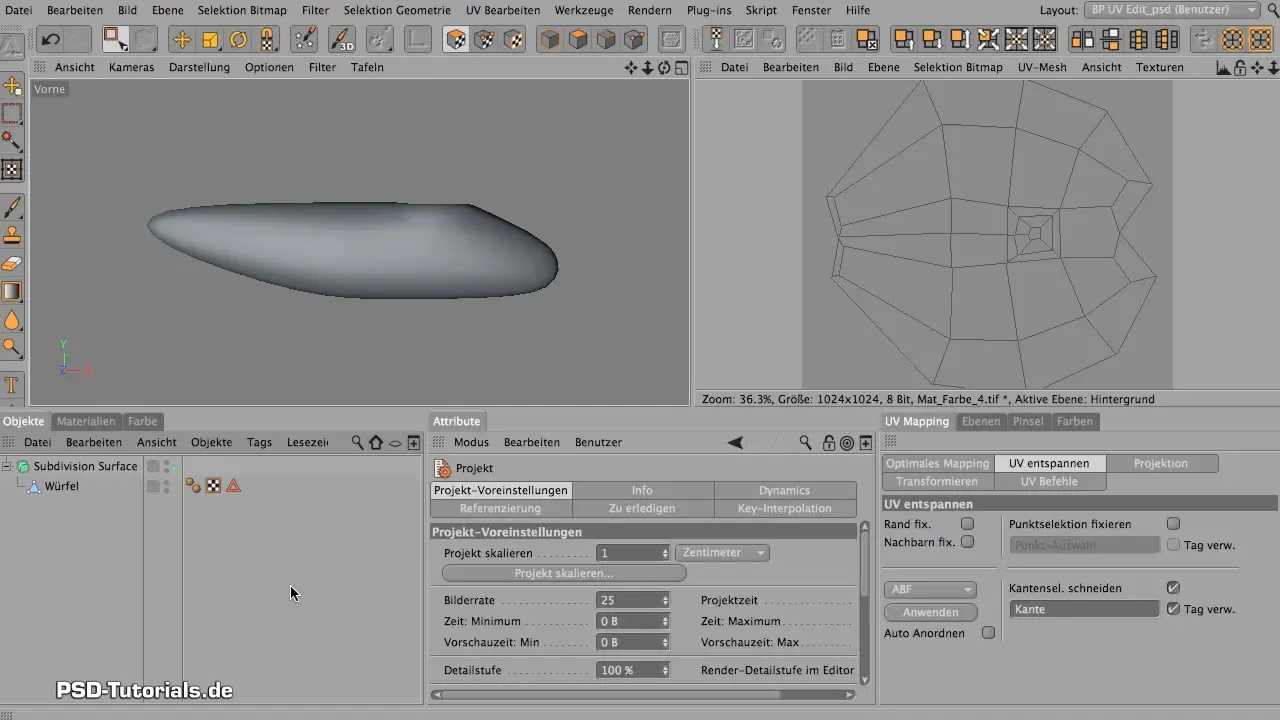Collapse the Subdivision Surface tree node
The image size is (1280, 720).
[x=8, y=466]
